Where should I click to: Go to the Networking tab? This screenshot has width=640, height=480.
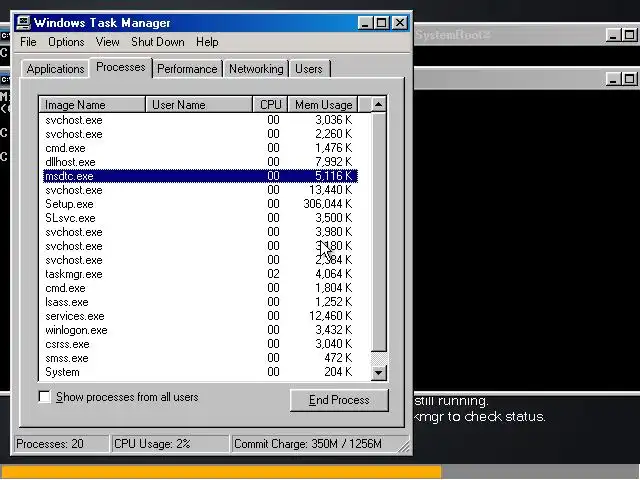click(256, 69)
